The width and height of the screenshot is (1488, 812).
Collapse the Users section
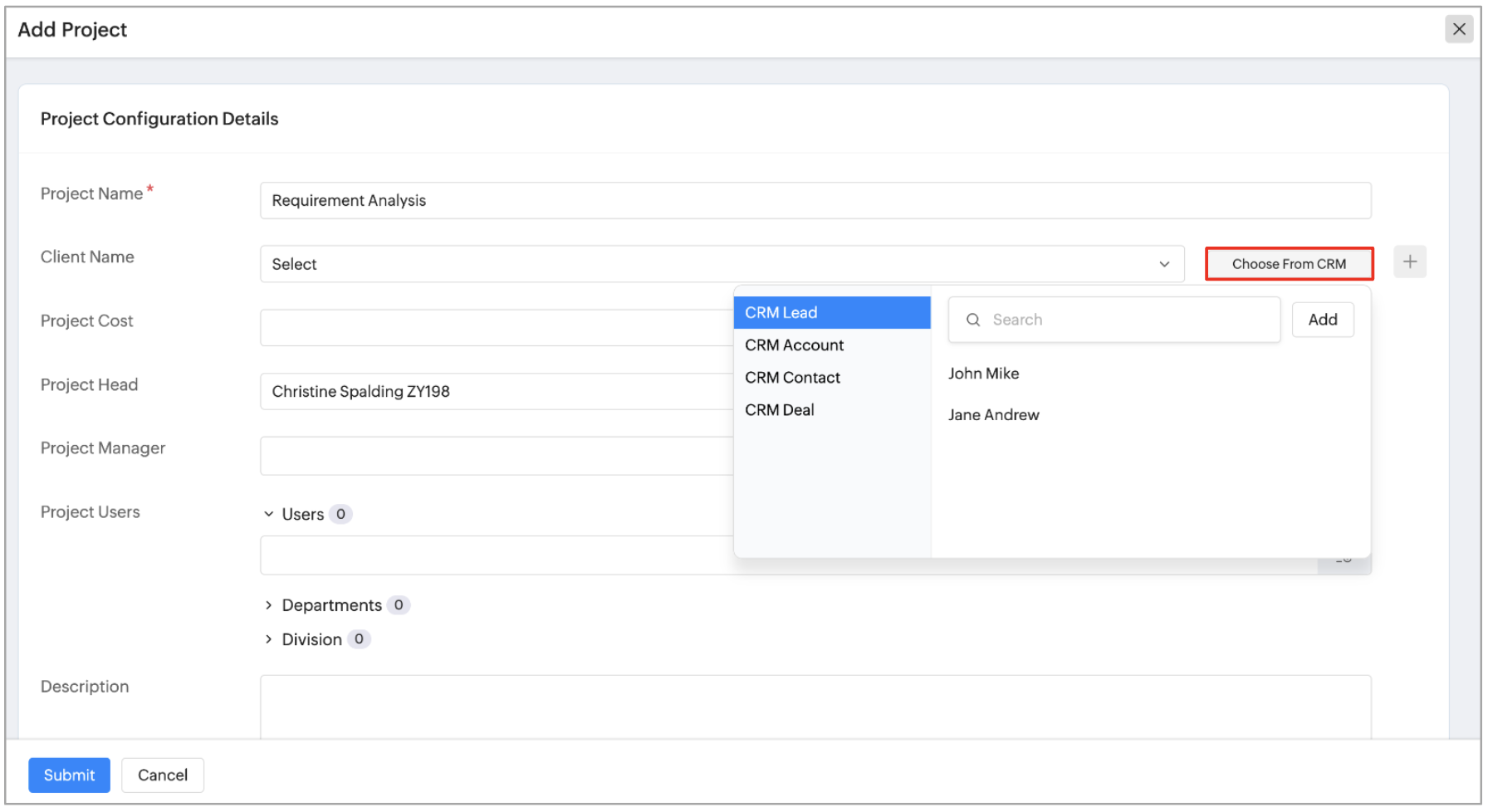[x=269, y=514]
